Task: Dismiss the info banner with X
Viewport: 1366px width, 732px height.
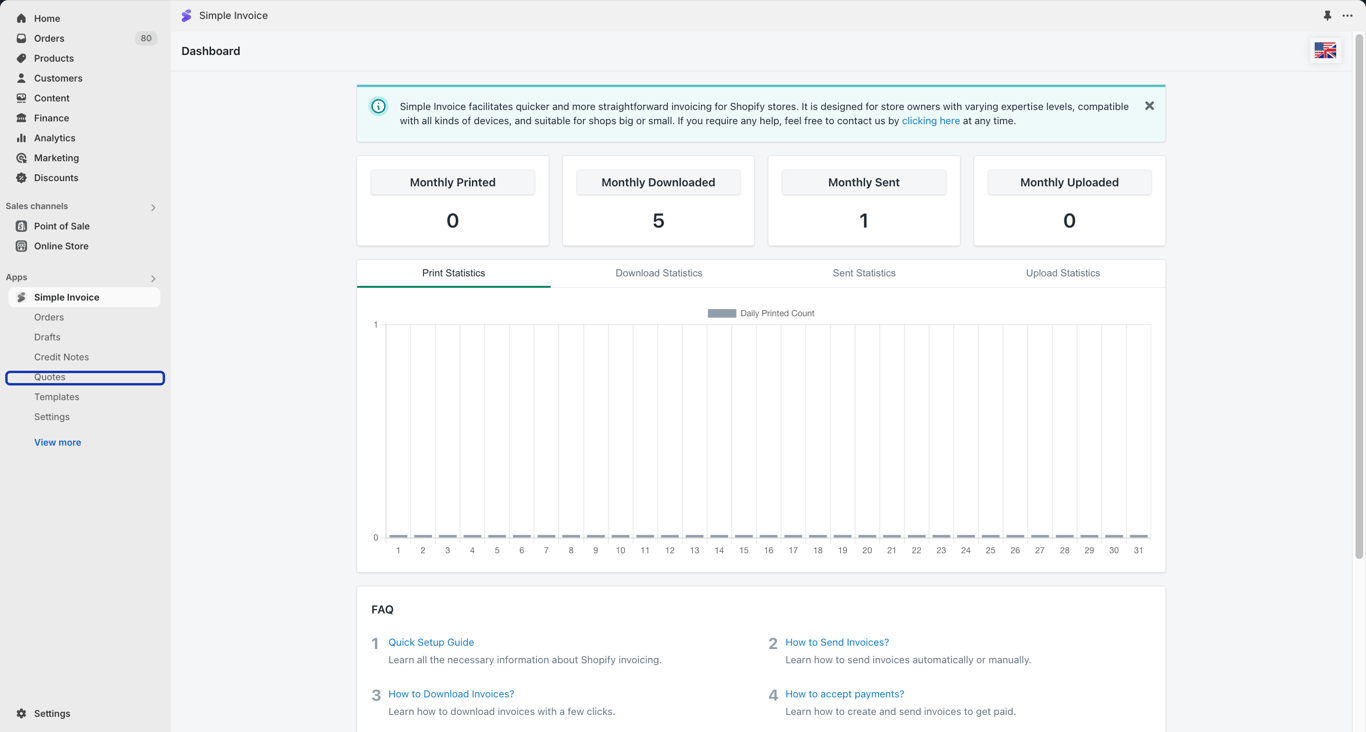Action: [1149, 106]
